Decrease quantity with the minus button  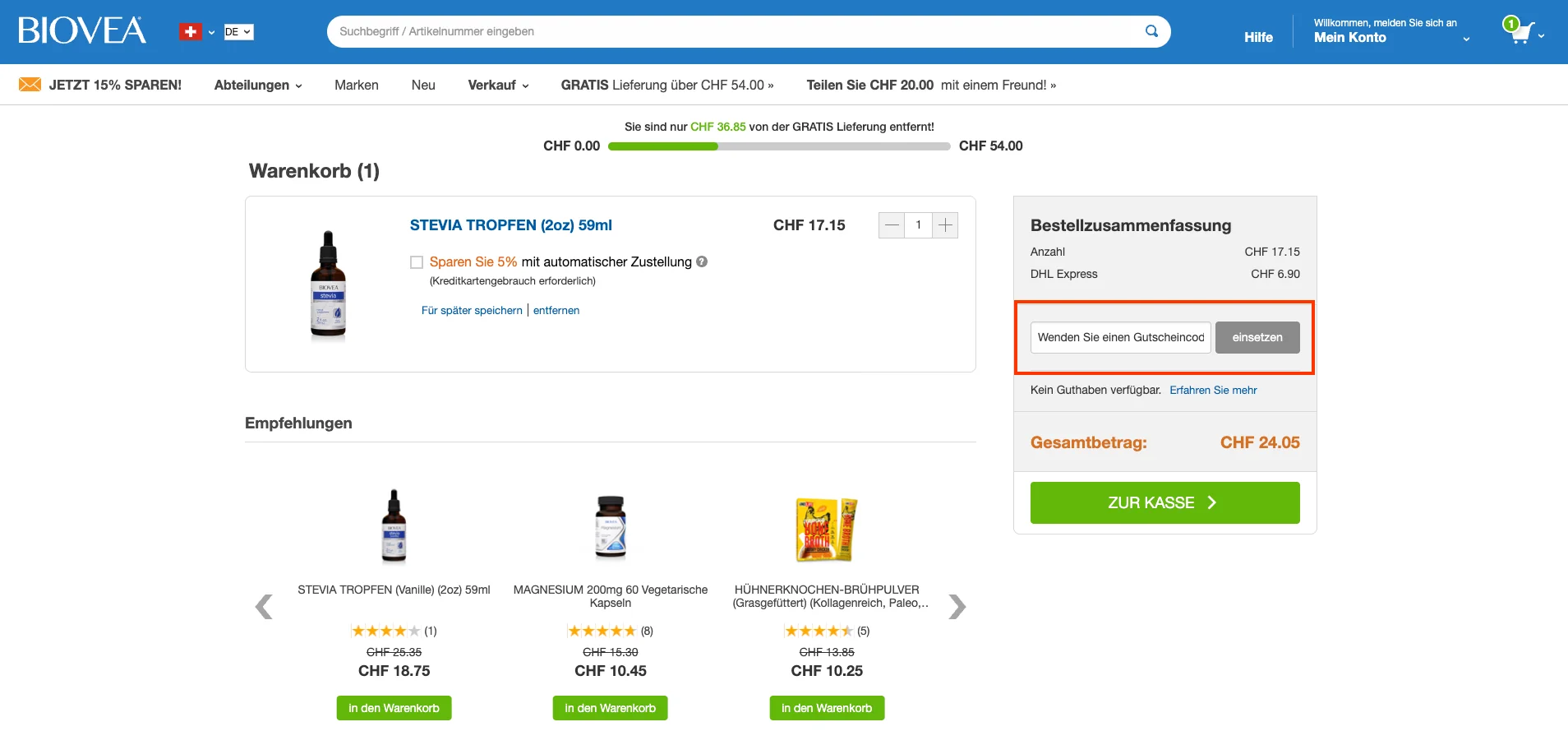pos(892,225)
